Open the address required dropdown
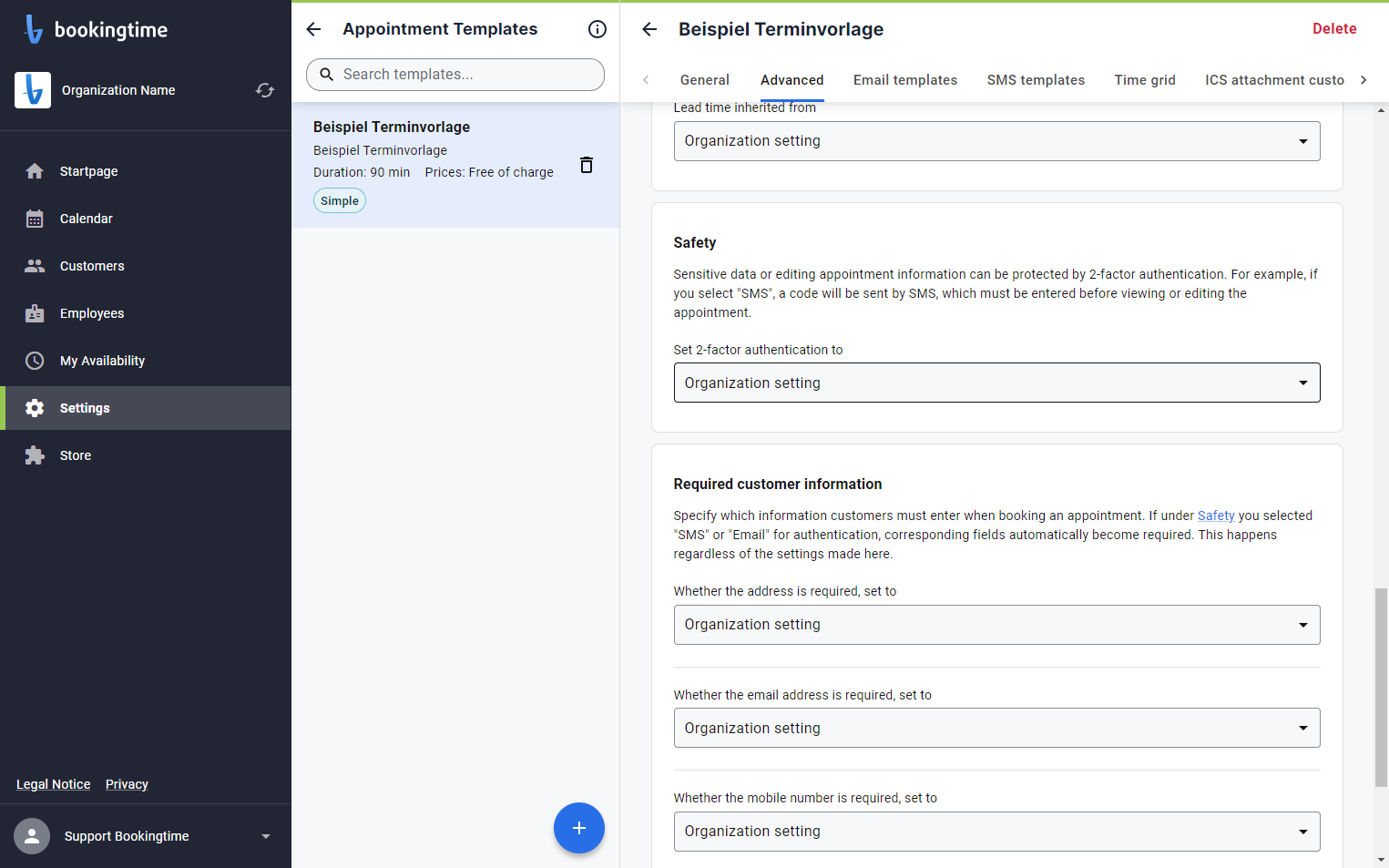 [996, 625]
